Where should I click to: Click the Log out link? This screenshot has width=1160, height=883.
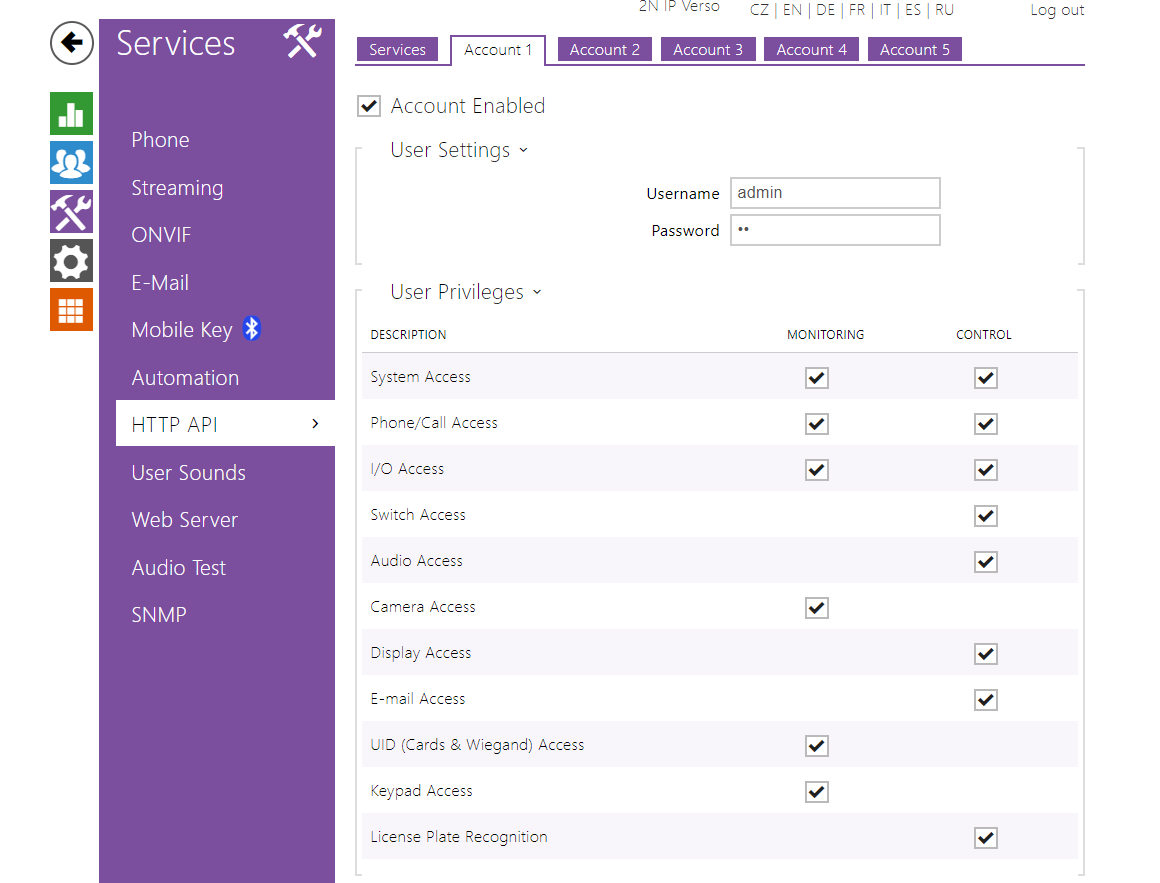[1057, 10]
